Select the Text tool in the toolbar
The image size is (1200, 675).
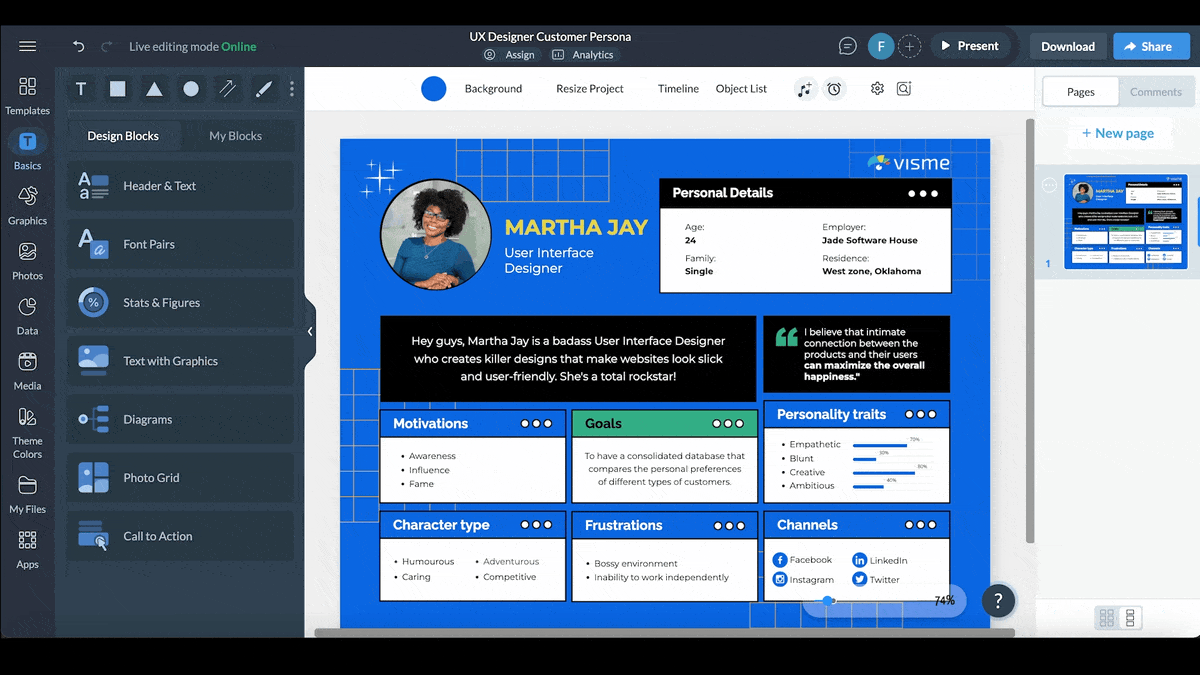click(80, 88)
